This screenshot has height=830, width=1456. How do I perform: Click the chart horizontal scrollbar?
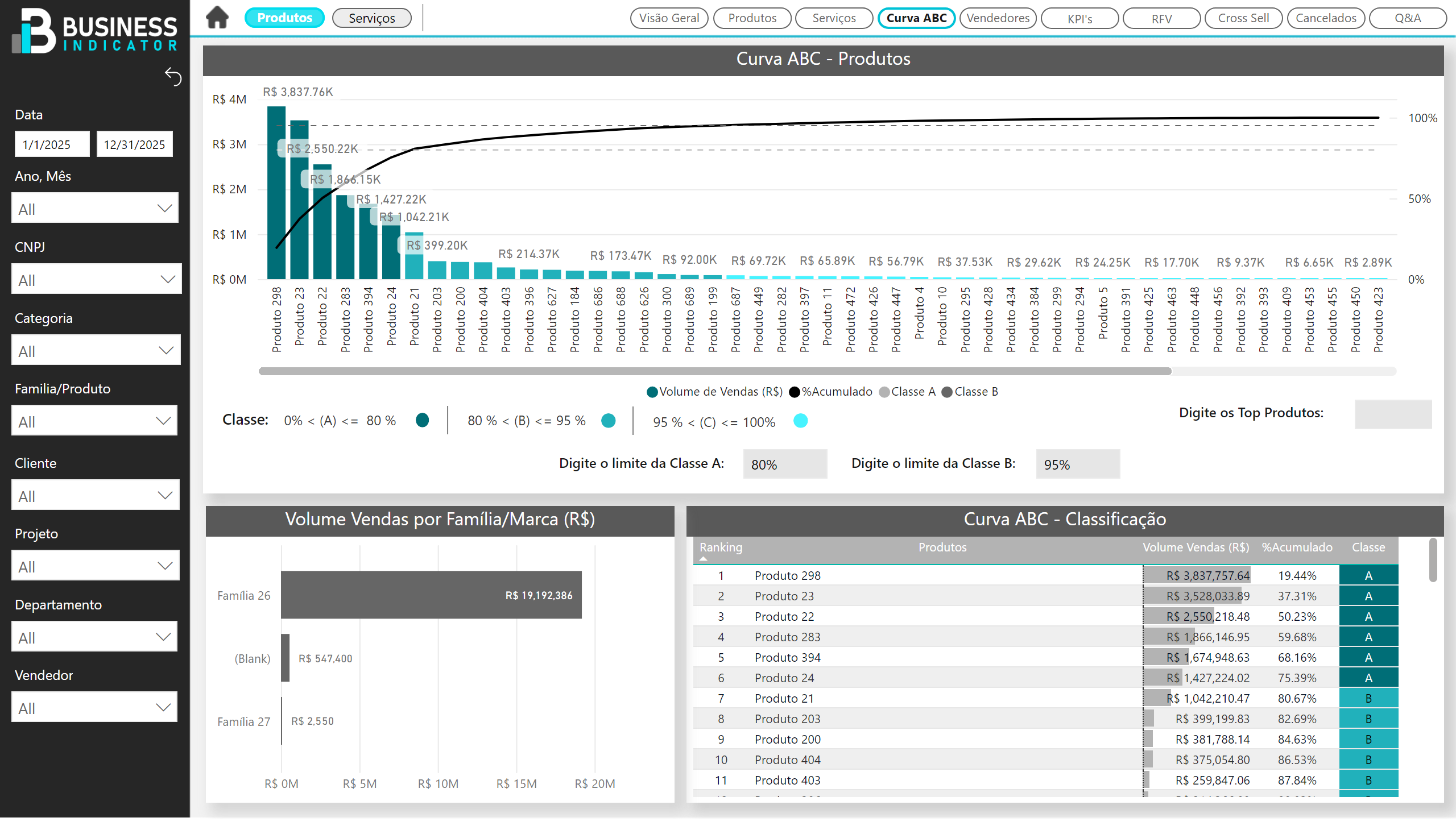pyautogui.click(x=714, y=371)
